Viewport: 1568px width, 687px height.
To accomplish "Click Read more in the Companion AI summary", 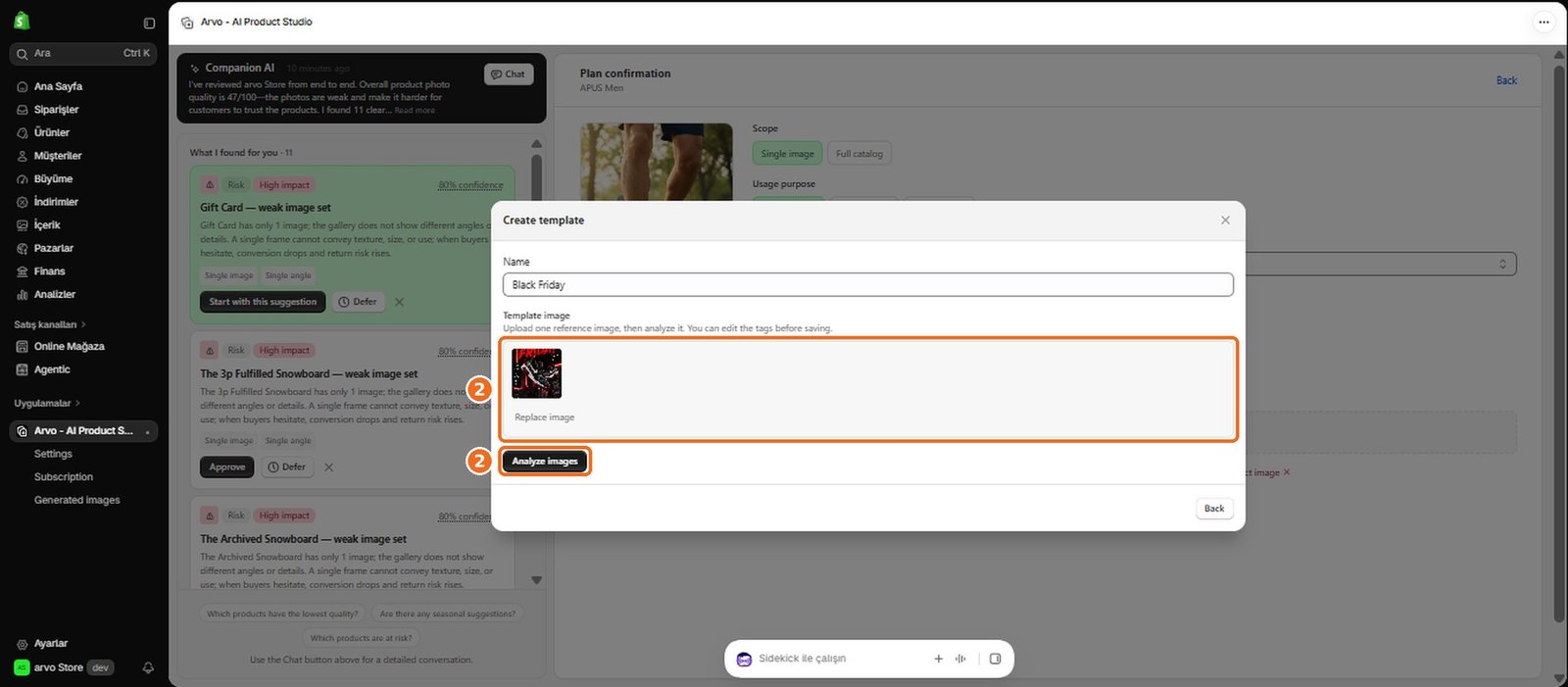I will (x=415, y=111).
